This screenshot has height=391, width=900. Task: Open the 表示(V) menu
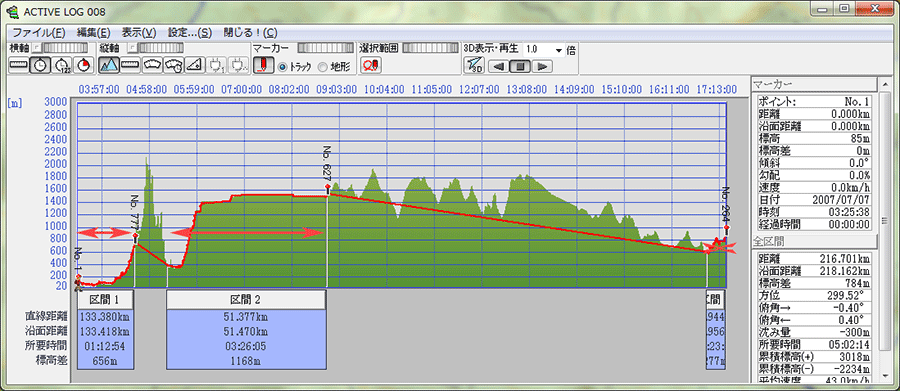[x=139, y=32]
